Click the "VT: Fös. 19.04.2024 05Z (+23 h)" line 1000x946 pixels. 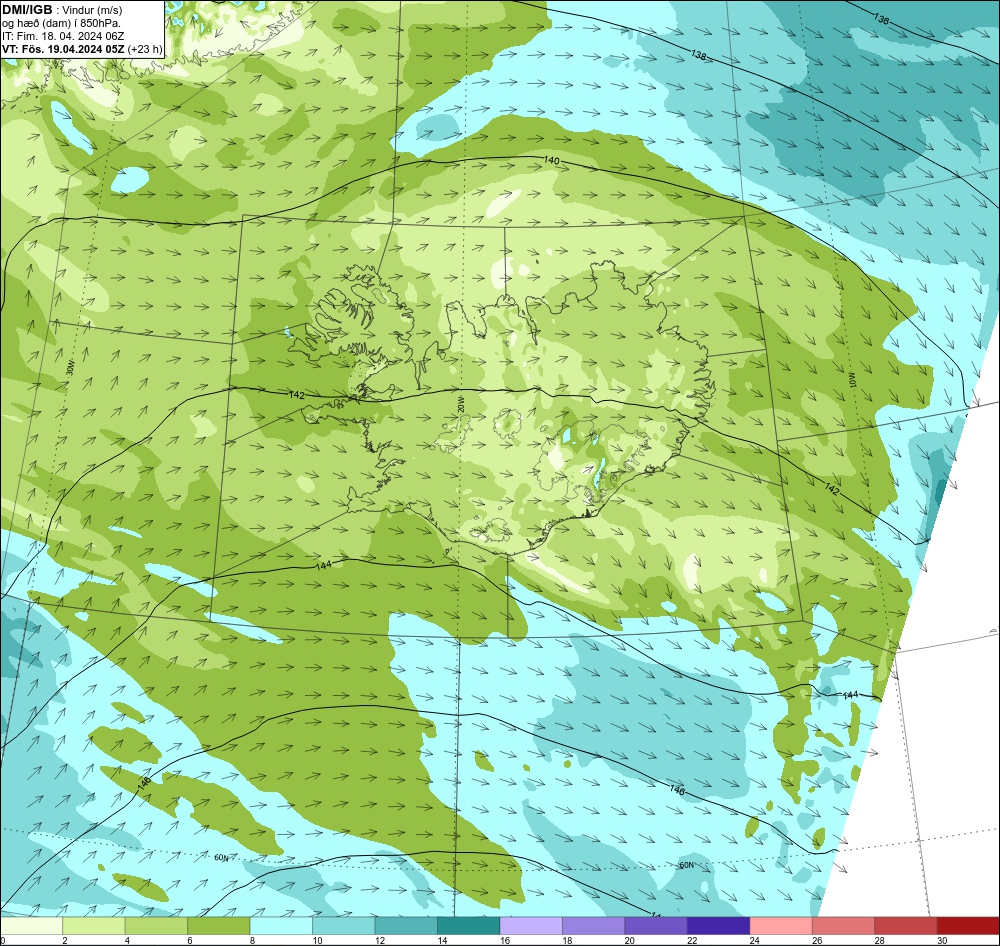pos(82,48)
